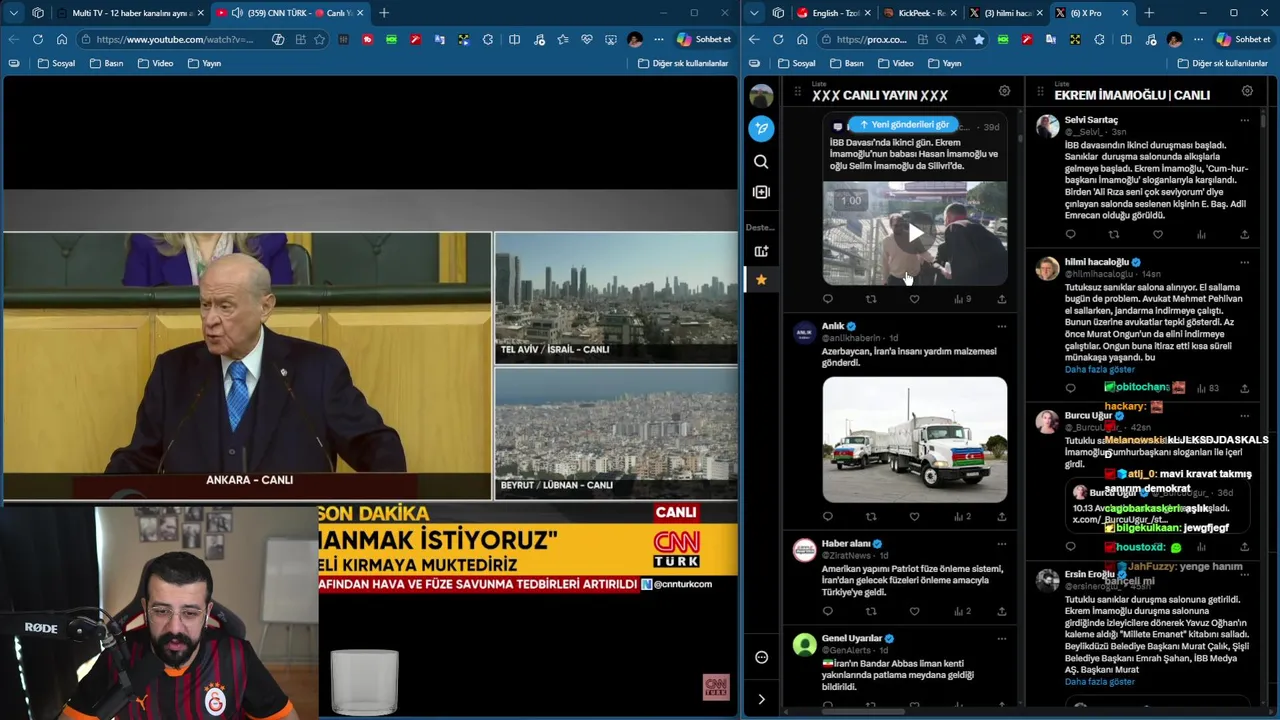Open settings gear of XXX CANLI YAYIN column
1280x720 pixels.
pos(1004,91)
